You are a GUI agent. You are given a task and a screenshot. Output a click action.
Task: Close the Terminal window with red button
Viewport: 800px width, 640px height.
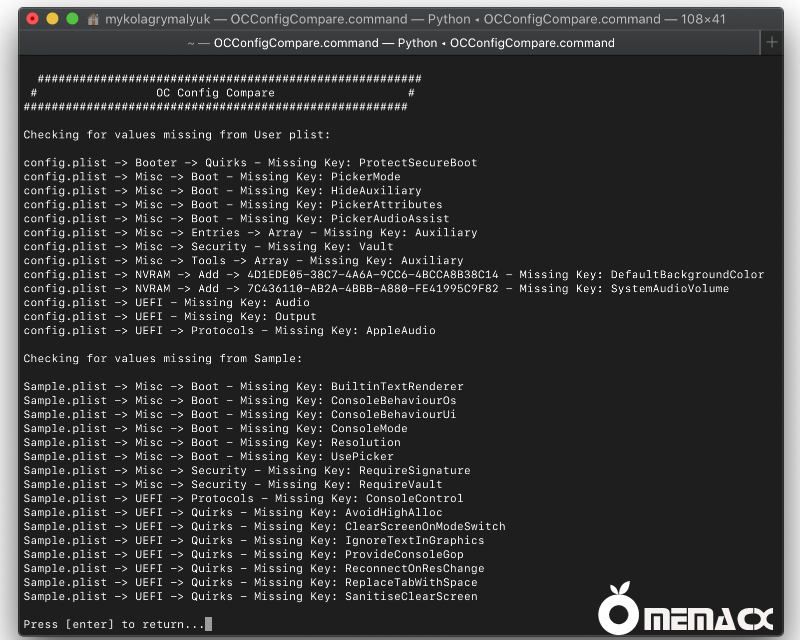pyautogui.click(x=32, y=19)
